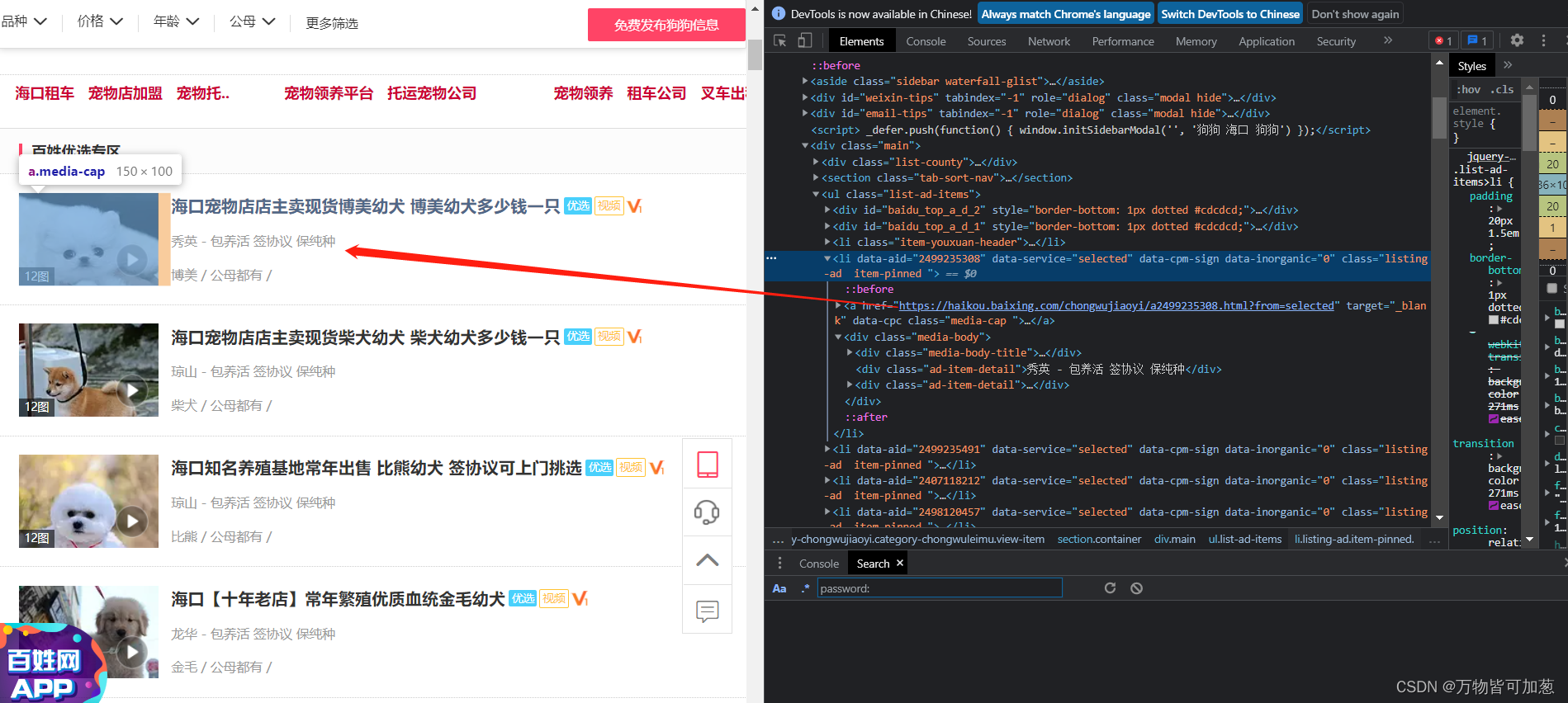This screenshot has width=1568, height=703.
Task: Open the 公母 filter dropdown
Action: [x=252, y=21]
